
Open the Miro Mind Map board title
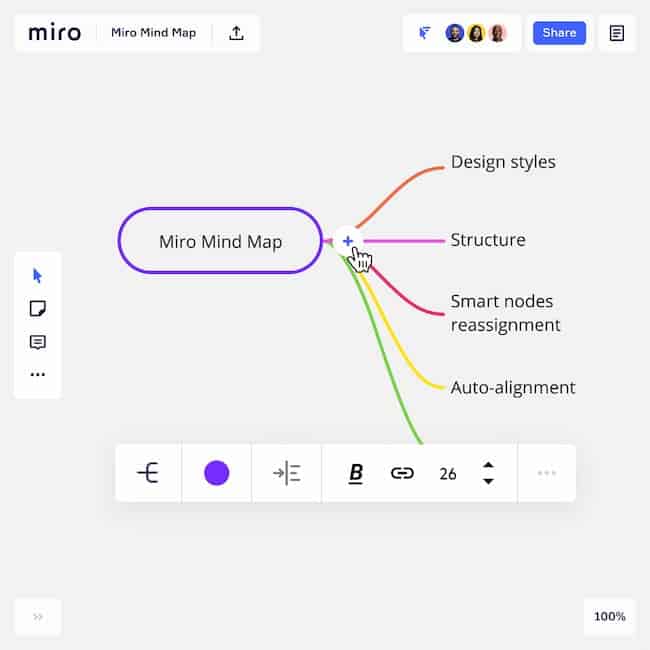tap(153, 33)
